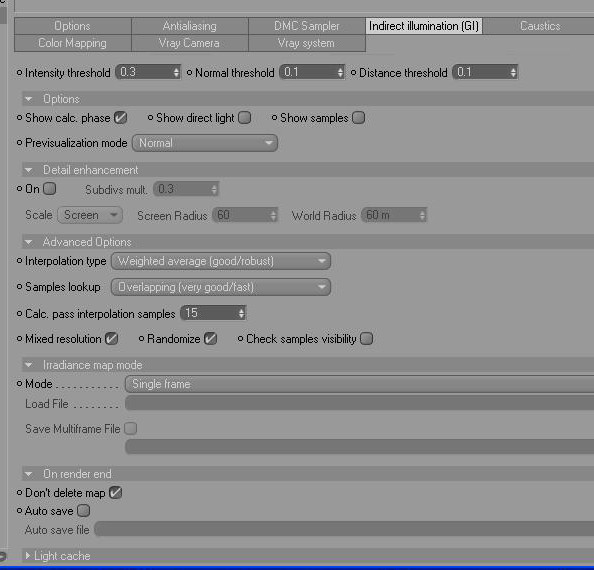Disable Mixed resolution checkbox
This screenshot has height=570, width=594.
(x=112, y=339)
